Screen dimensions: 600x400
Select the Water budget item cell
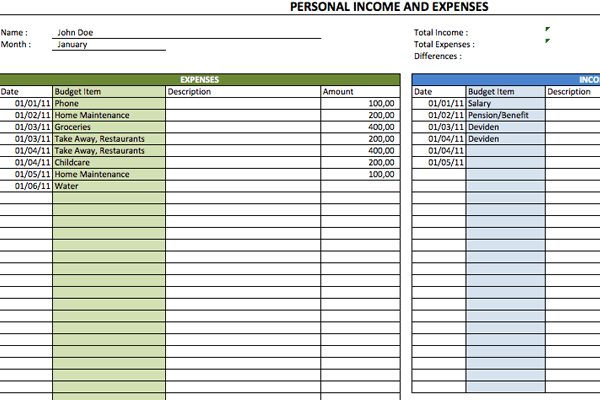[x=108, y=186]
